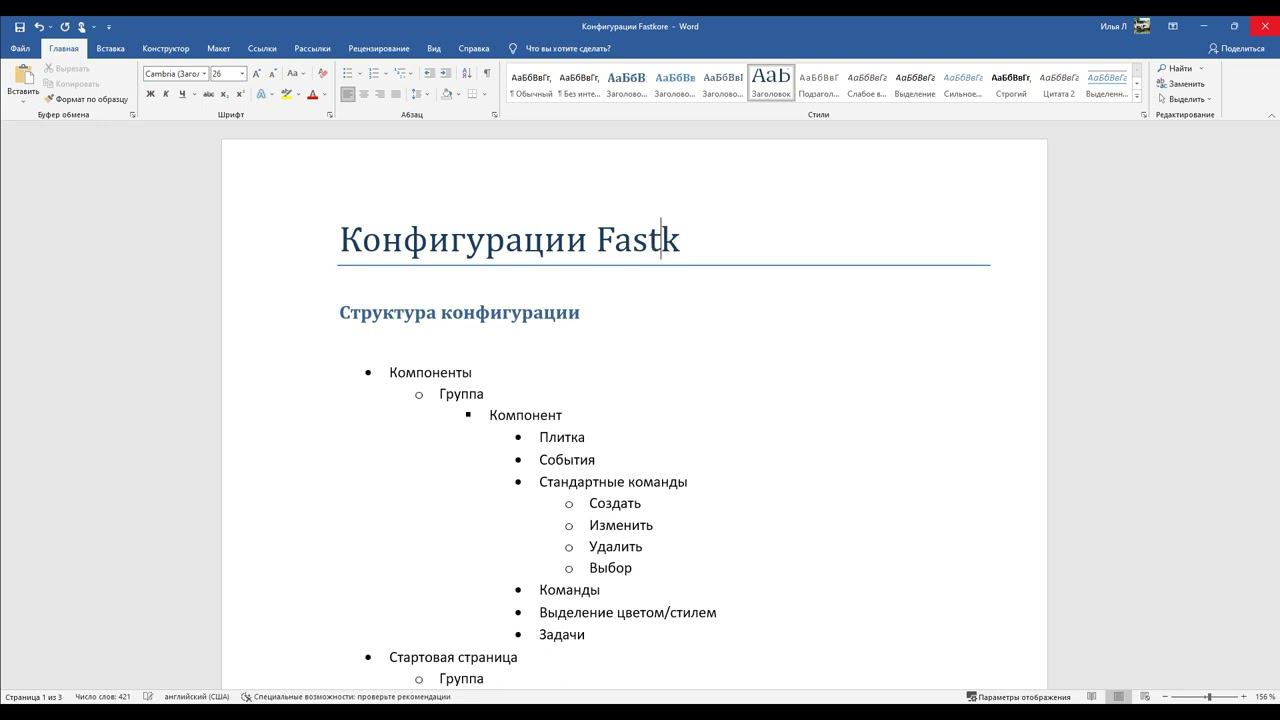
Task: Click the subscript x₂ icon
Action: (224, 94)
